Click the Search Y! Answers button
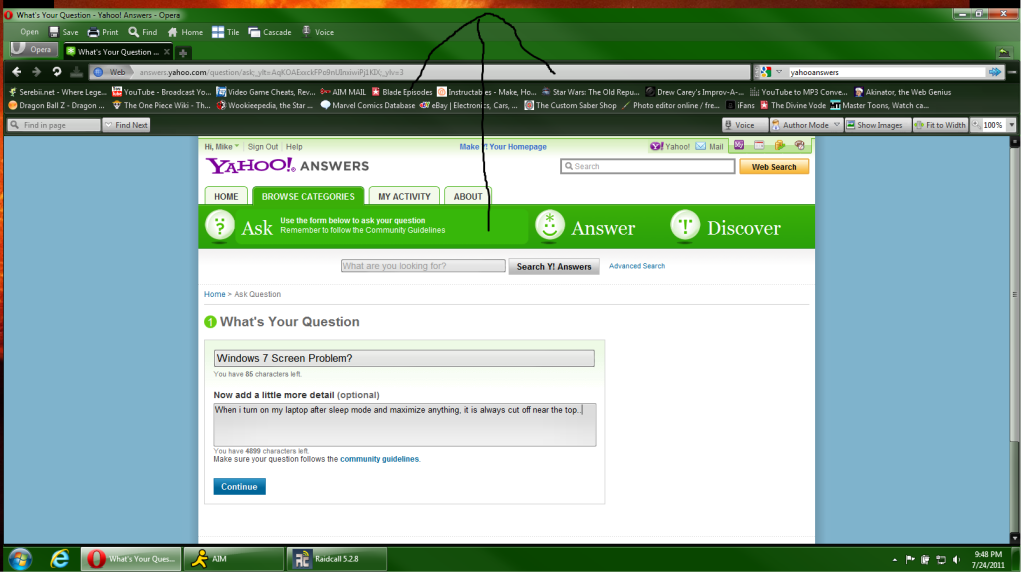The width and height of the screenshot is (1023, 573). coord(554,266)
